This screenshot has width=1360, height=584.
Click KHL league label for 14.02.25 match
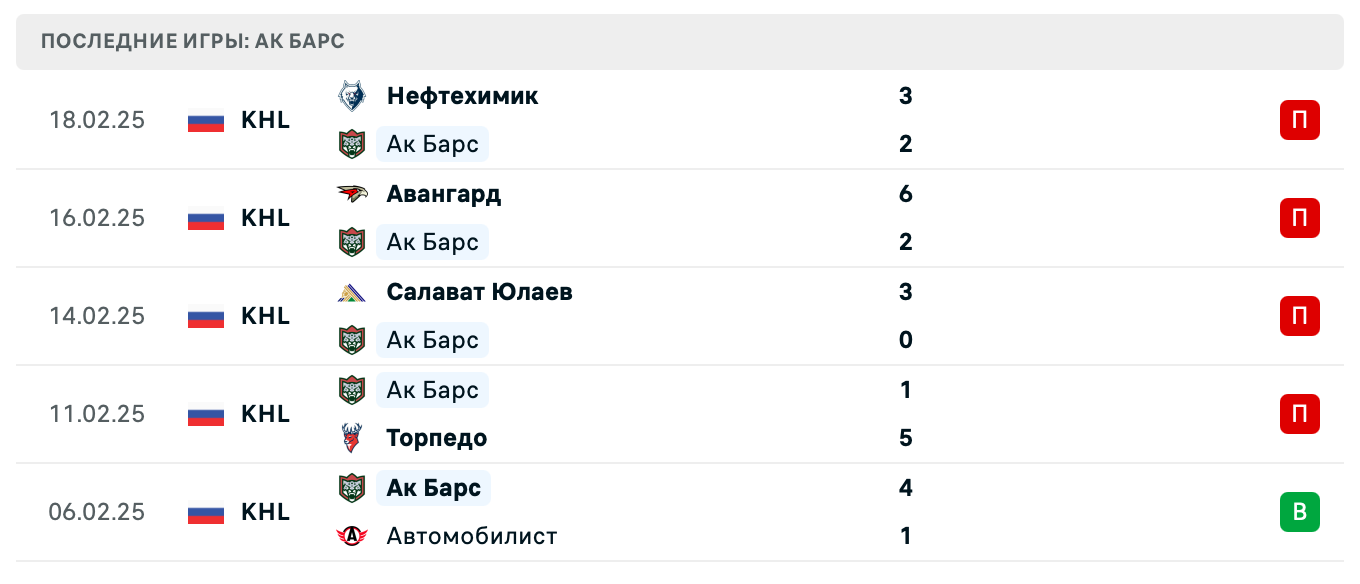click(x=265, y=316)
